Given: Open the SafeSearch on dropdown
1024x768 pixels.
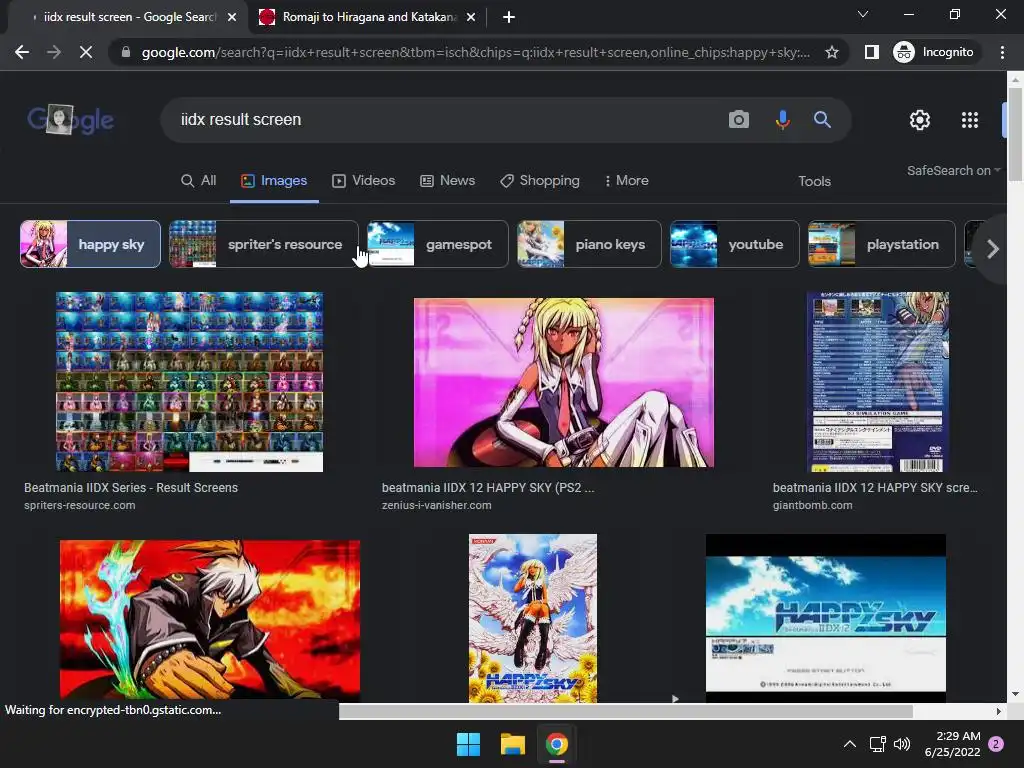Looking at the screenshot, I should coord(953,170).
